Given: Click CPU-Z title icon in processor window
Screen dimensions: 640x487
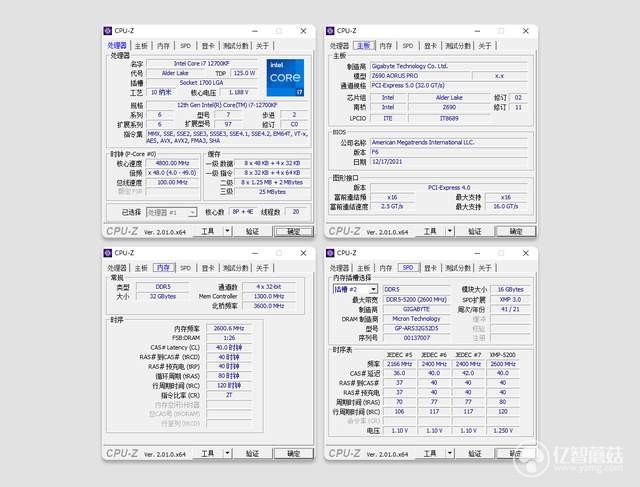Looking at the screenshot, I should [108, 31].
